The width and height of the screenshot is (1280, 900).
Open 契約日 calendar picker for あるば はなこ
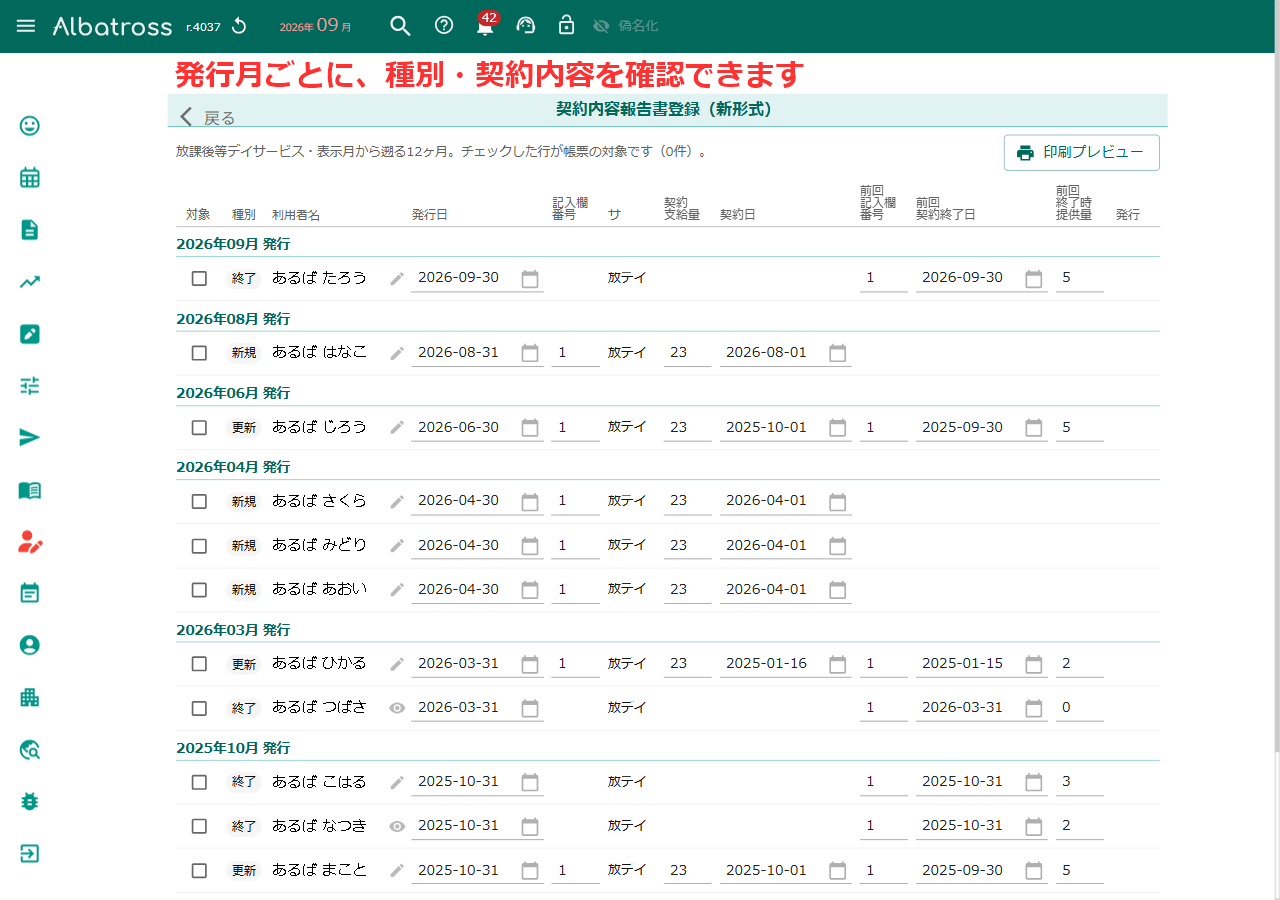click(x=838, y=353)
